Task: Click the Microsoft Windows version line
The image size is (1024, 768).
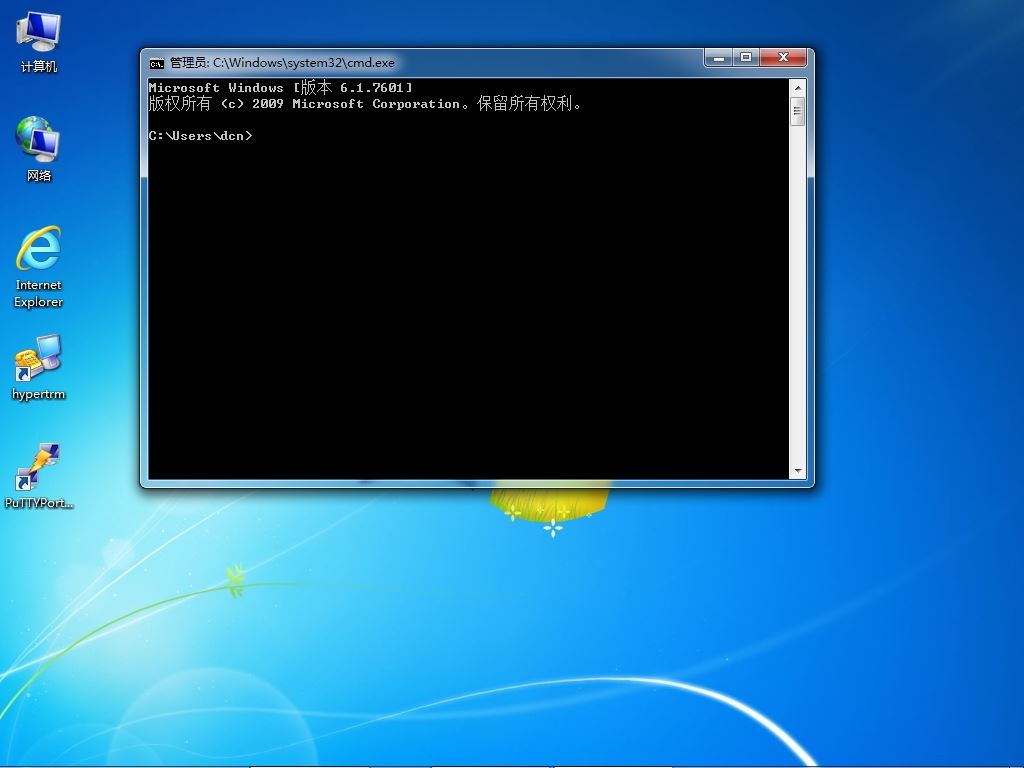Action: click(280, 88)
